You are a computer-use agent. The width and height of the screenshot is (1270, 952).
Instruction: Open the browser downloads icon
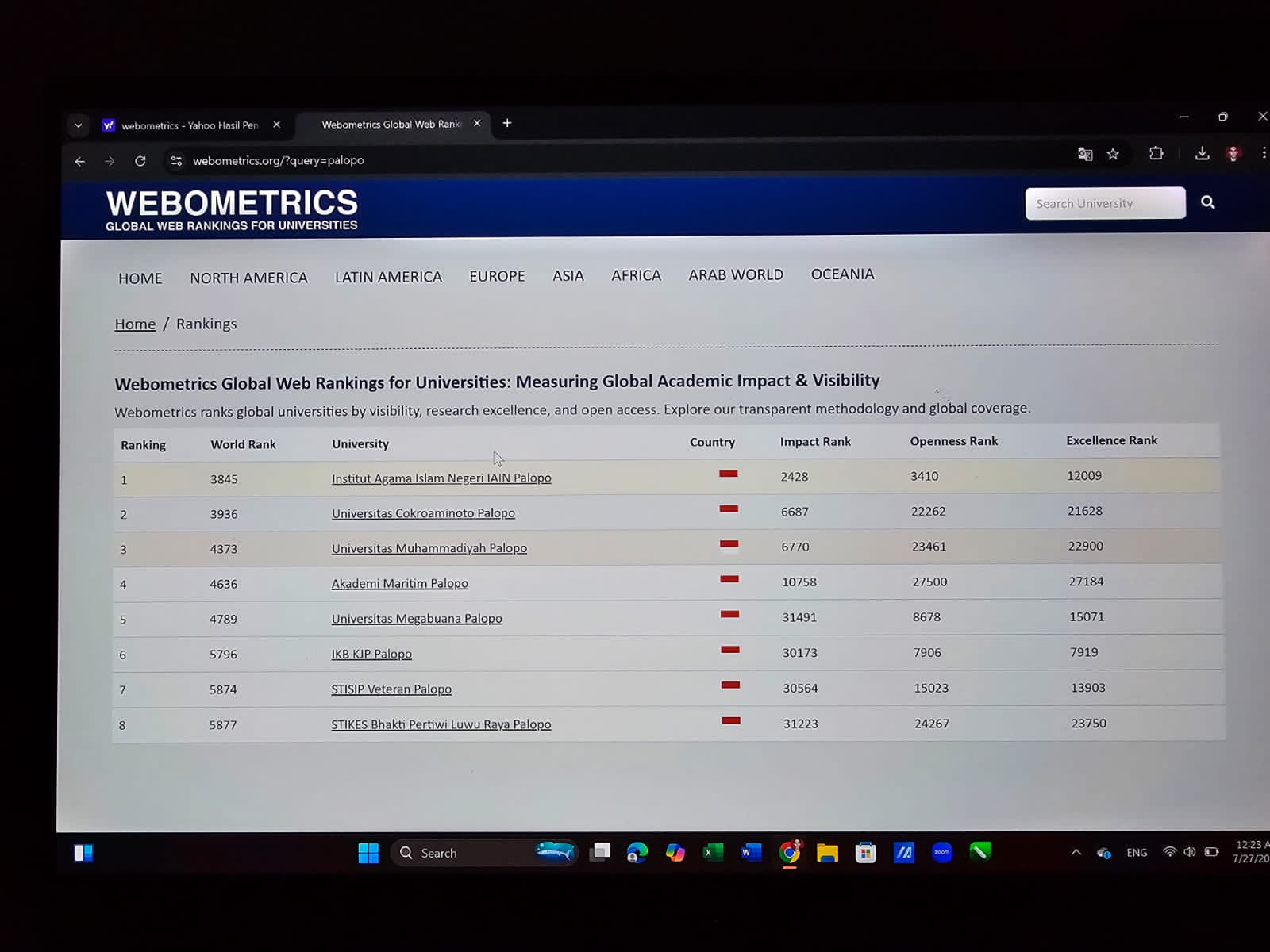pyautogui.click(x=1202, y=153)
